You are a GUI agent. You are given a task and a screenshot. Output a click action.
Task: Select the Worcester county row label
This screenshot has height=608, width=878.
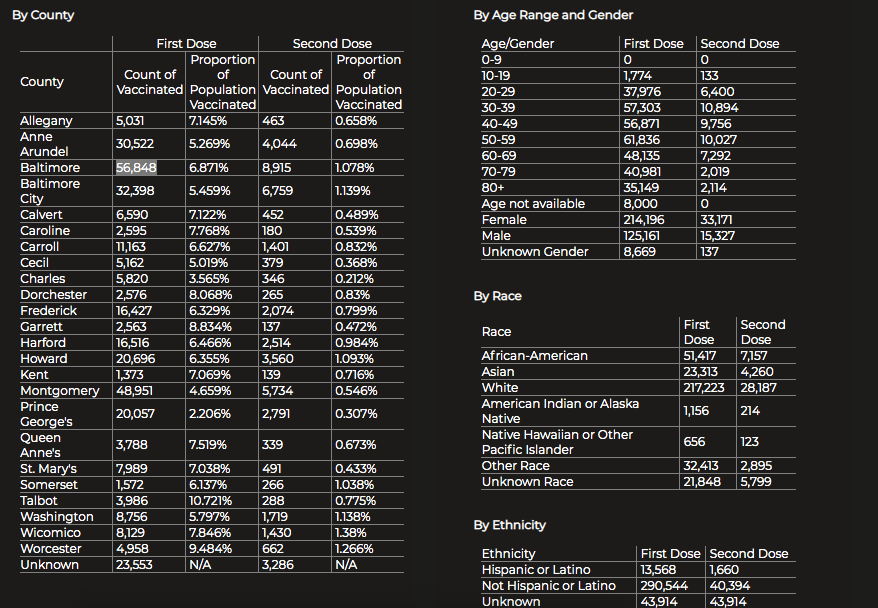pyautogui.click(x=50, y=549)
